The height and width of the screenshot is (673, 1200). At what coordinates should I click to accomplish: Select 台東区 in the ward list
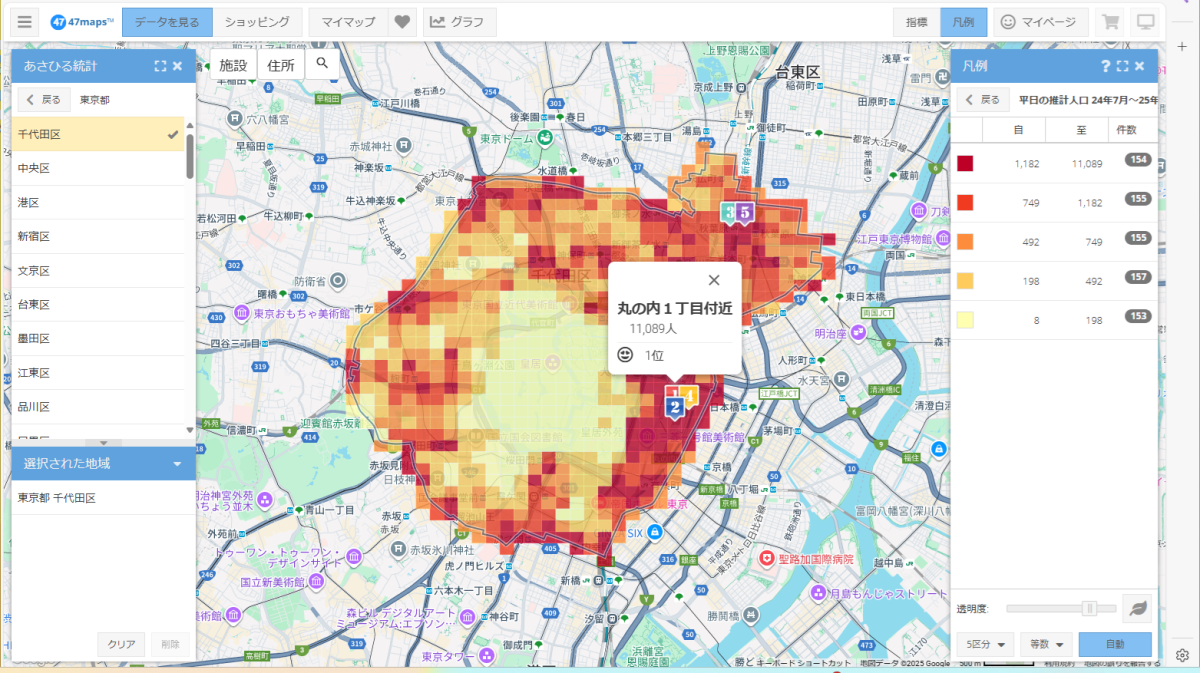[x=98, y=305]
